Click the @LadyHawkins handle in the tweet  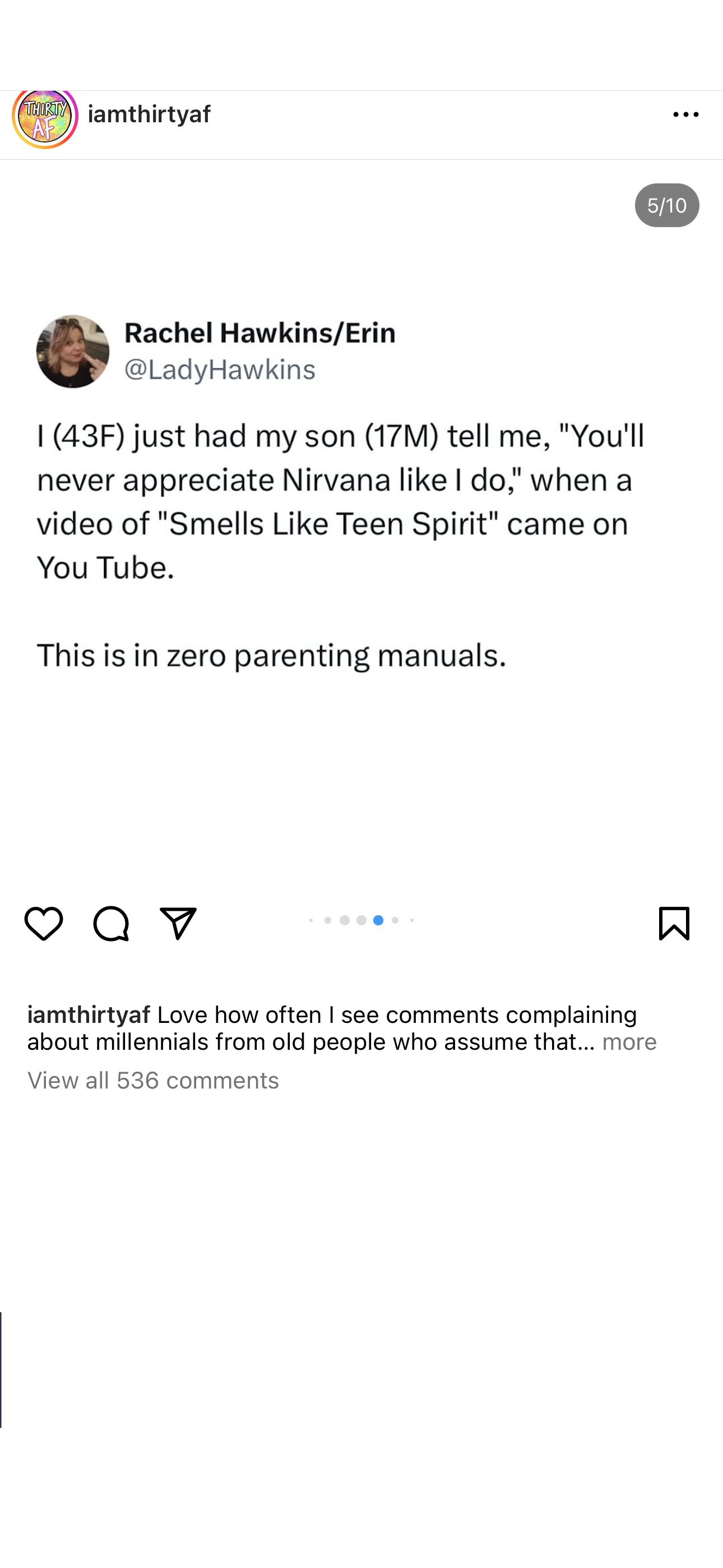coord(220,370)
